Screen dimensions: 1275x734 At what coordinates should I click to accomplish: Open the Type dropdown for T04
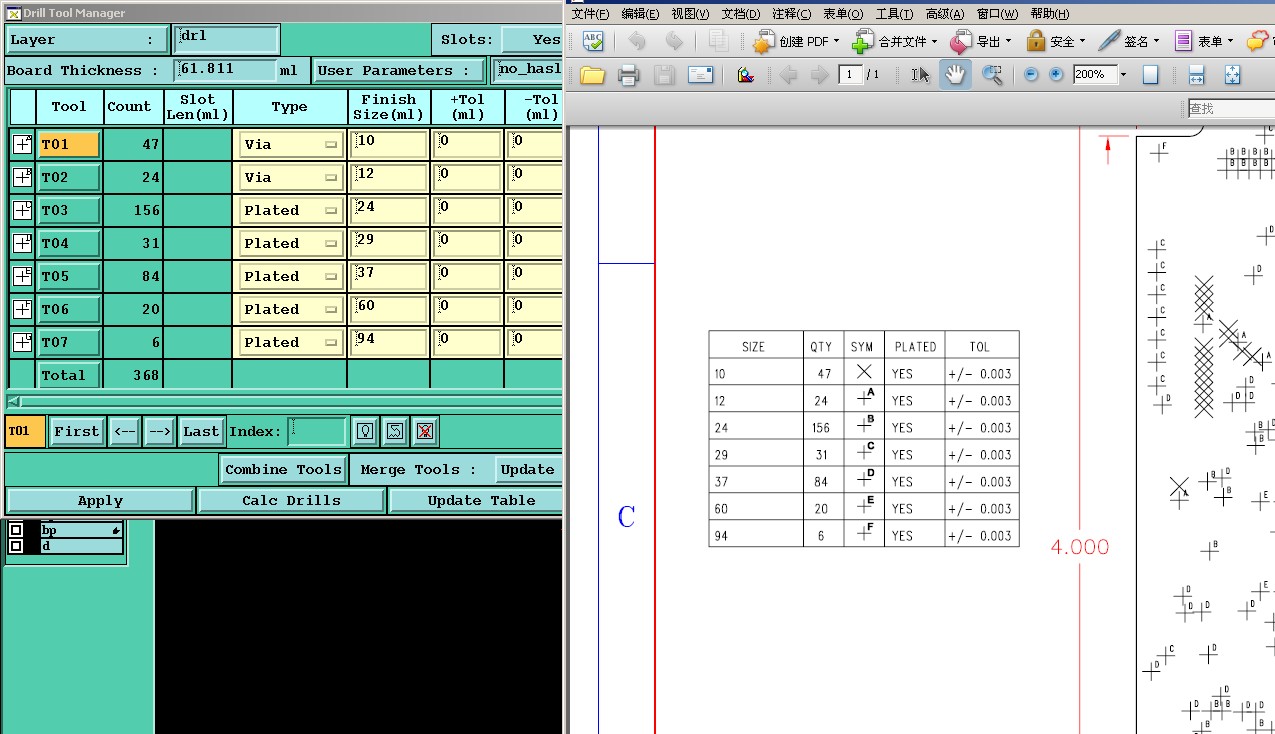[290, 243]
